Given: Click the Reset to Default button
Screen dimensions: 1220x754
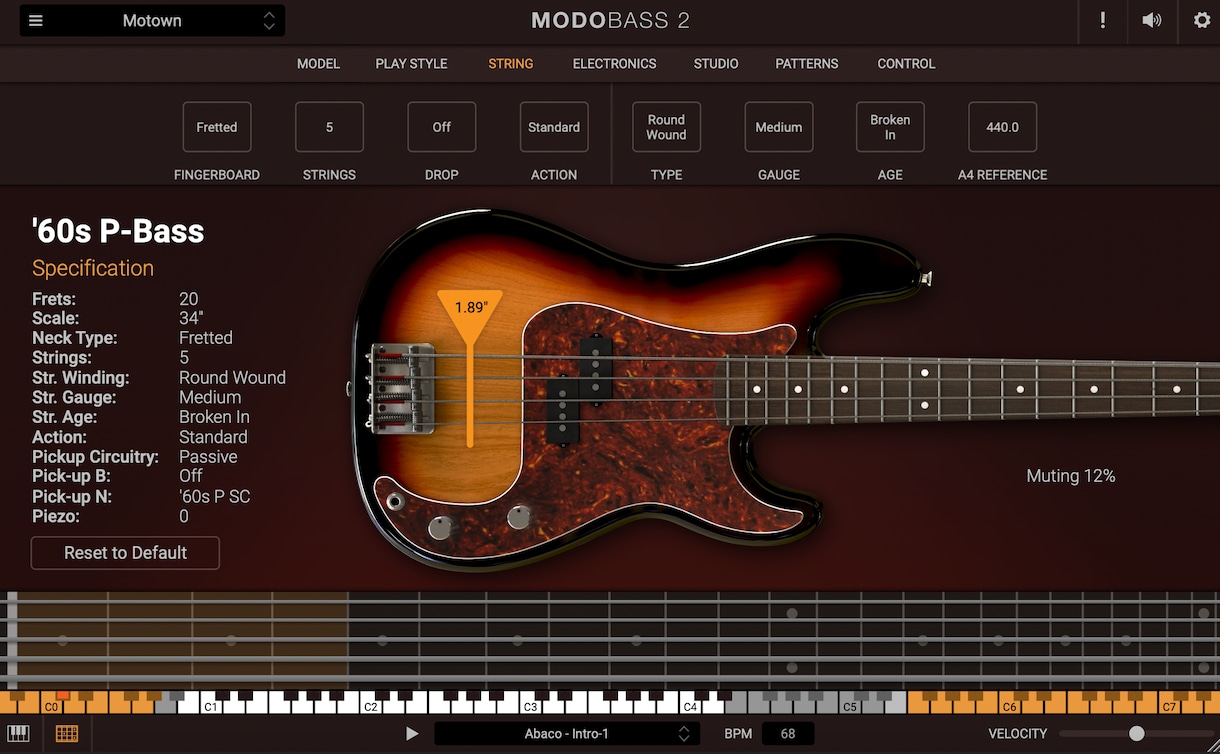Looking at the screenshot, I should click(125, 553).
